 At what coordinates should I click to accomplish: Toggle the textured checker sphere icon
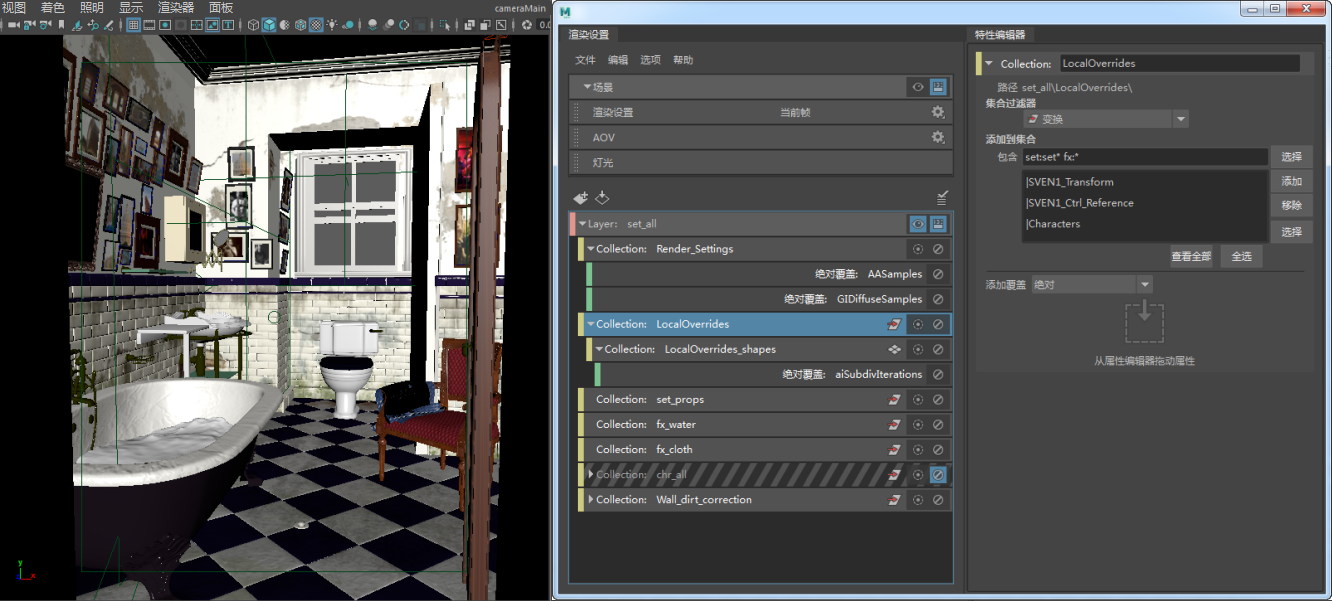(x=316, y=24)
